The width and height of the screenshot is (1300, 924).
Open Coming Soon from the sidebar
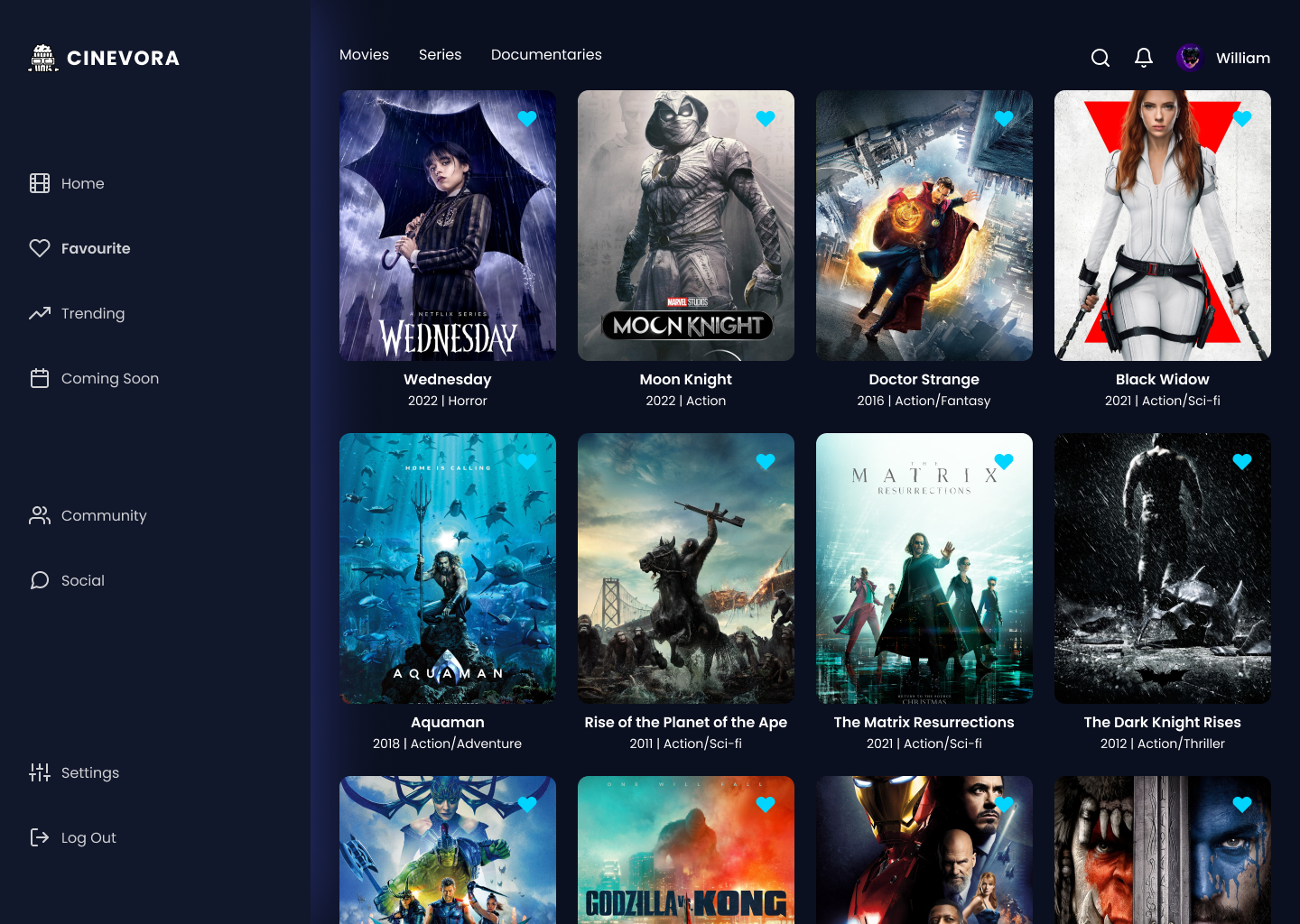pos(110,378)
